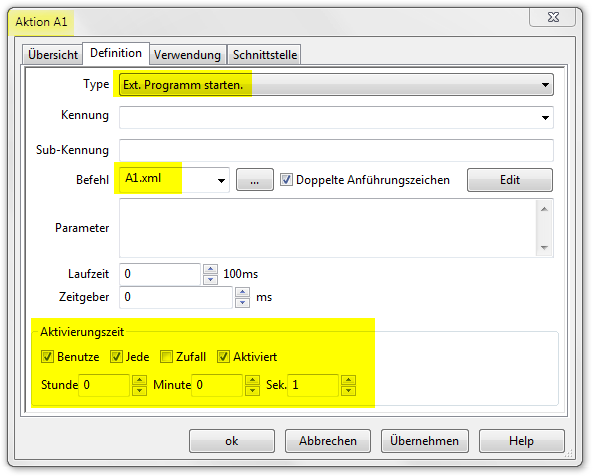
Task: Enable the Zufall checkbox
Action: 166,357
